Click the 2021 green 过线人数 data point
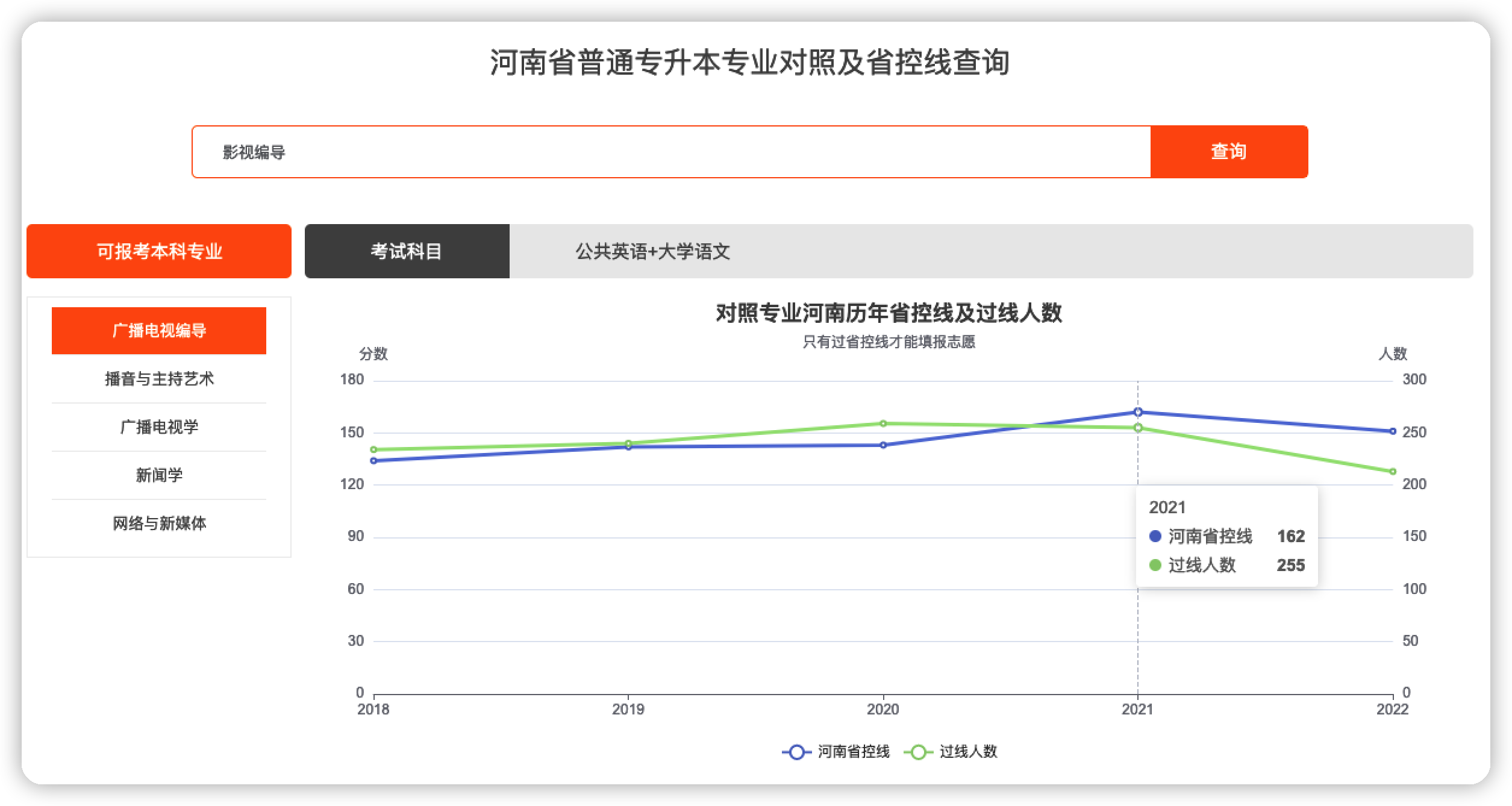This screenshot has height=806, width=1512. coord(1138,428)
